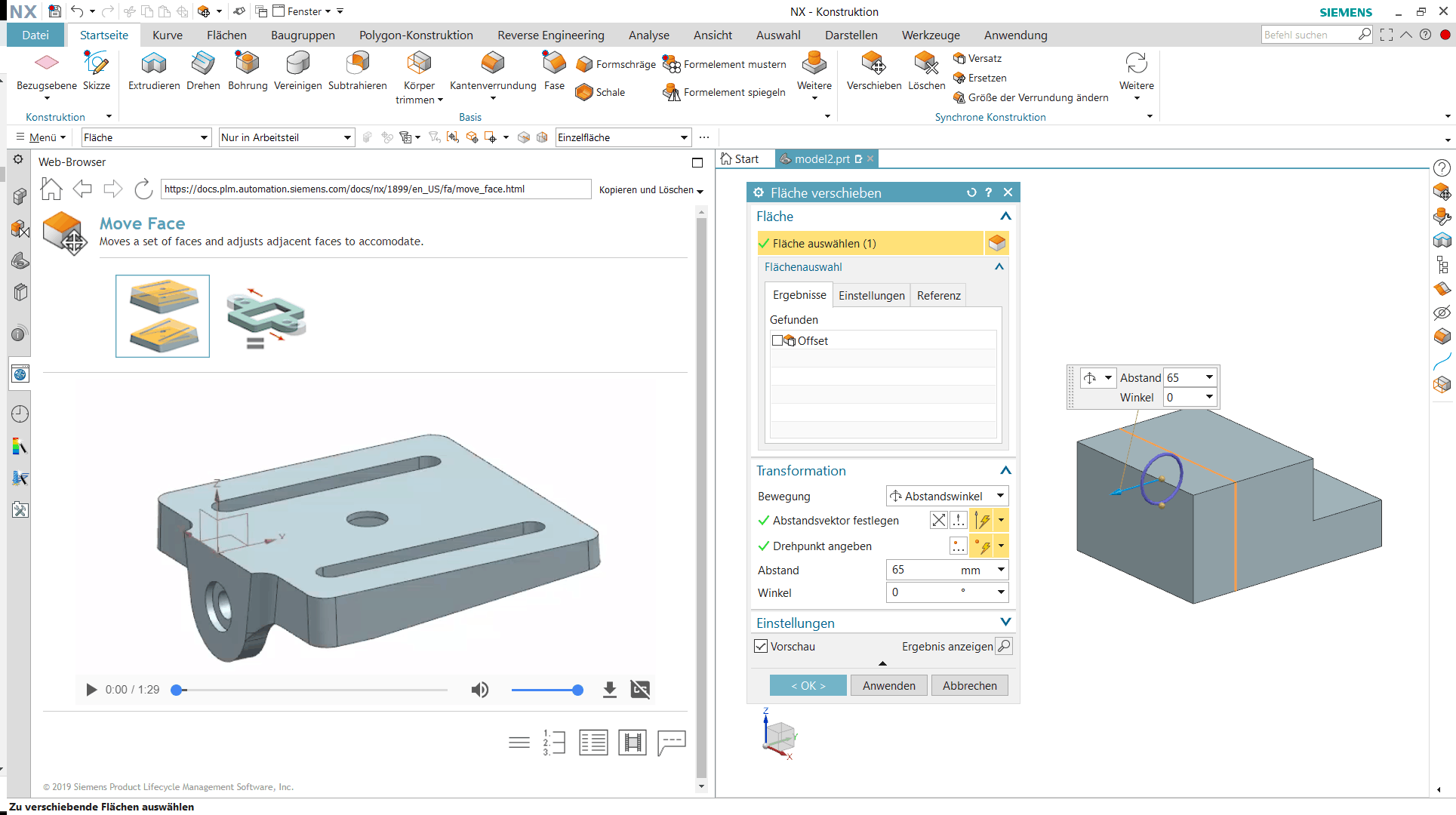The width and height of the screenshot is (1456, 815).
Task: Check the Offset checkbox in Gefunden
Action: (x=777, y=341)
